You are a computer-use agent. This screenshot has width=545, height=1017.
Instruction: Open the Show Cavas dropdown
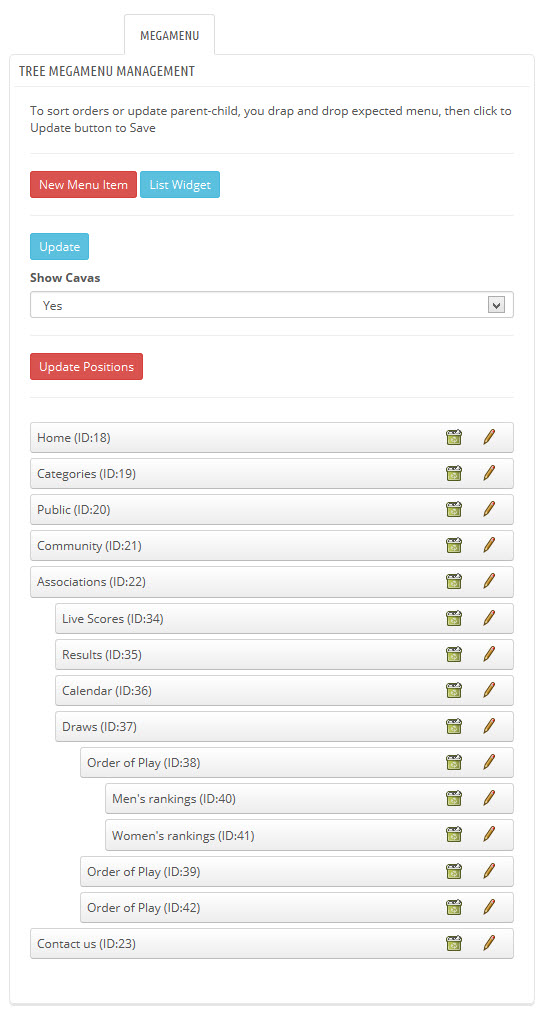[x=272, y=305]
